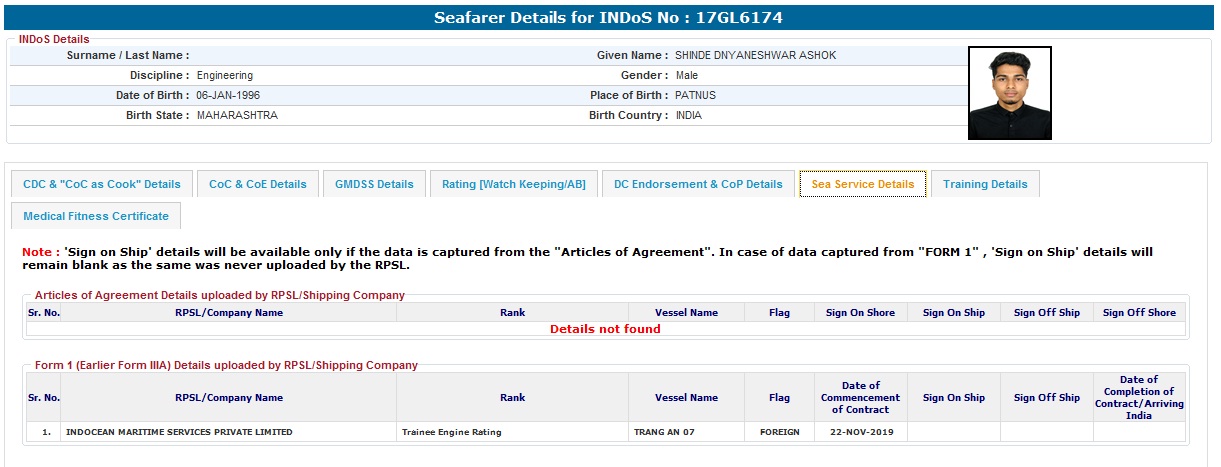This screenshot has height=467, width=1221.
Task: Switch to CoC & CoE Details tab
Action: [x=258, y=184]
